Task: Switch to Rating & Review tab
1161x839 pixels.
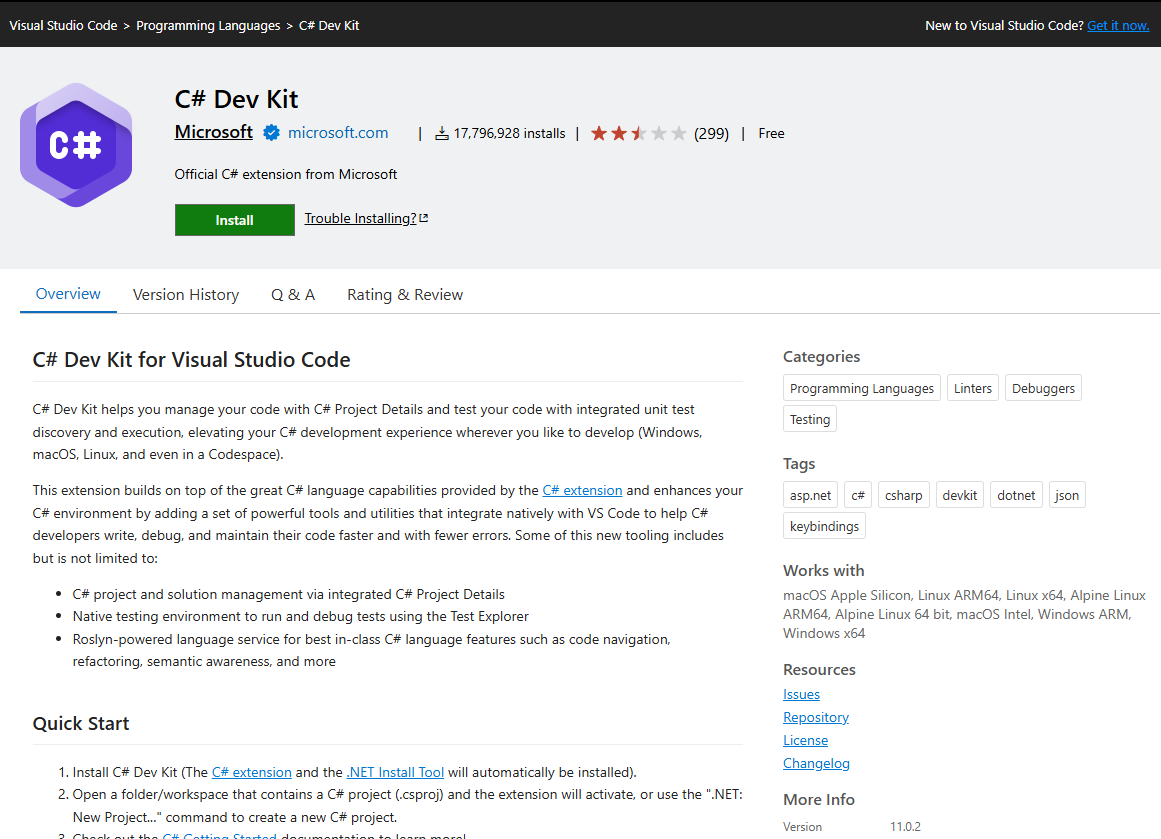Action: (405, 295)
